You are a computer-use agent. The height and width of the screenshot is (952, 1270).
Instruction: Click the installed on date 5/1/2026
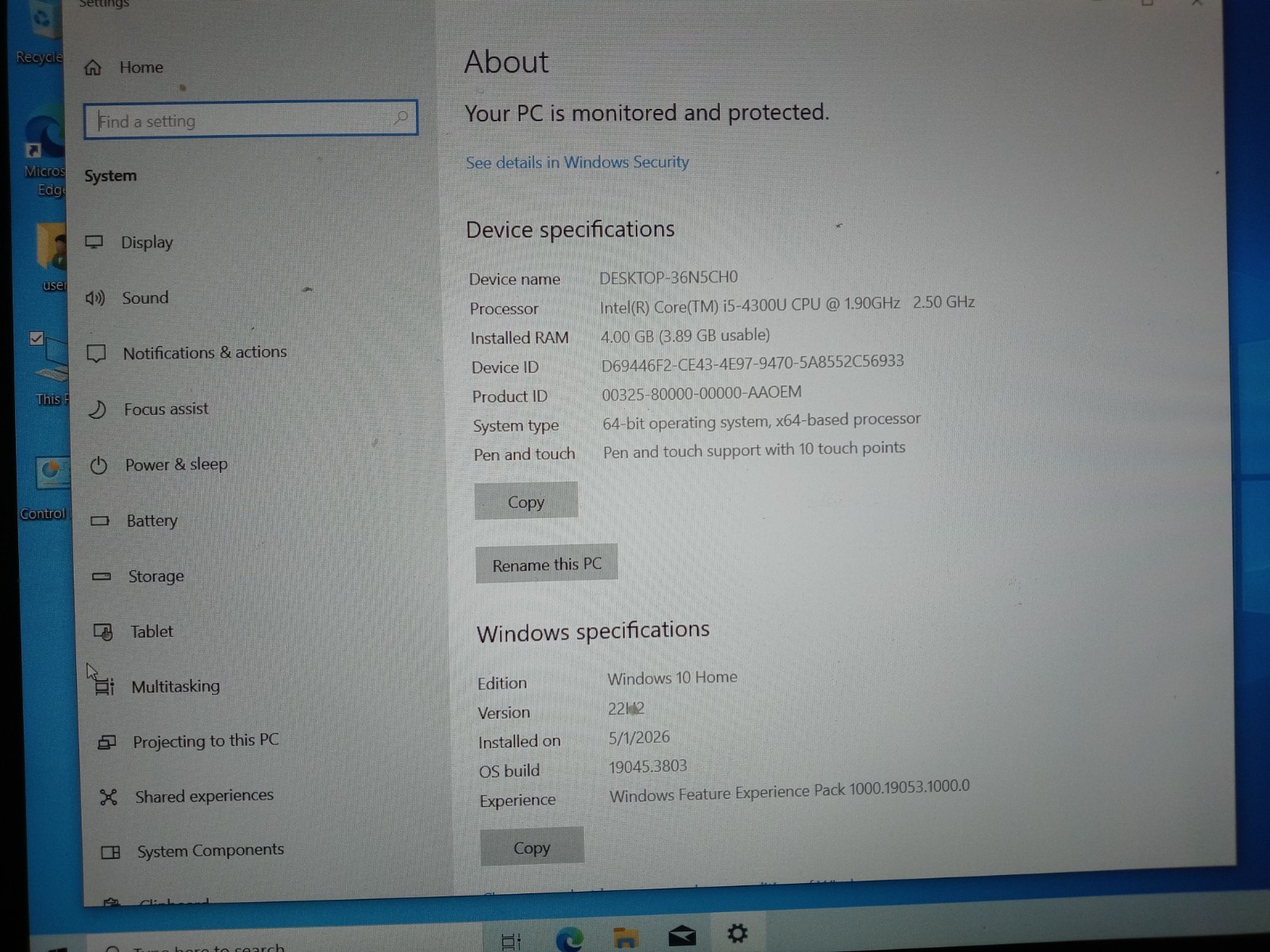pyautogui.click(x=639, y=738)
